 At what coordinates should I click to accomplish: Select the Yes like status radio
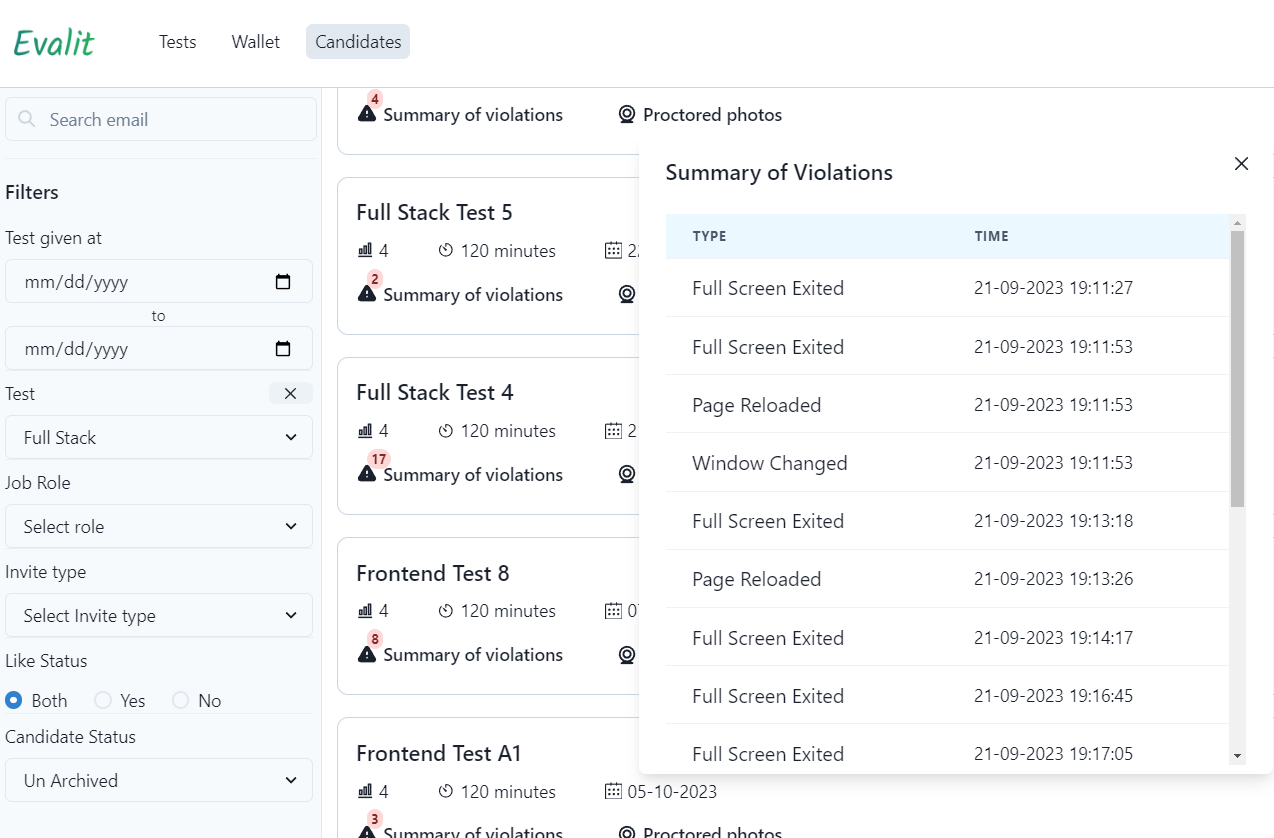[x=102, y=700]
